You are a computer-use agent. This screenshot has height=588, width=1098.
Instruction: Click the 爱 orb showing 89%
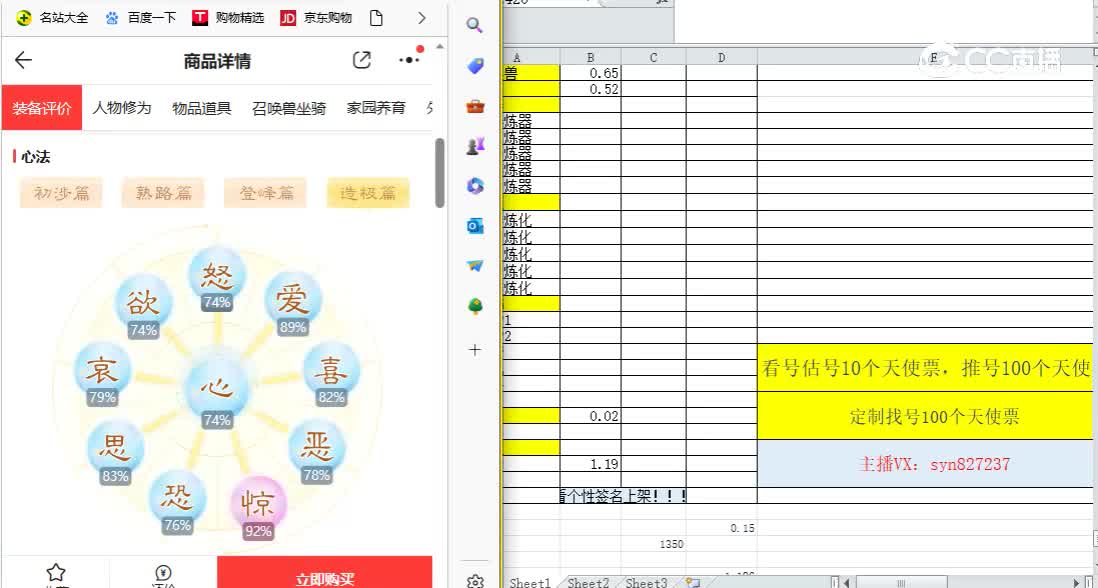(x=293, y=304)
